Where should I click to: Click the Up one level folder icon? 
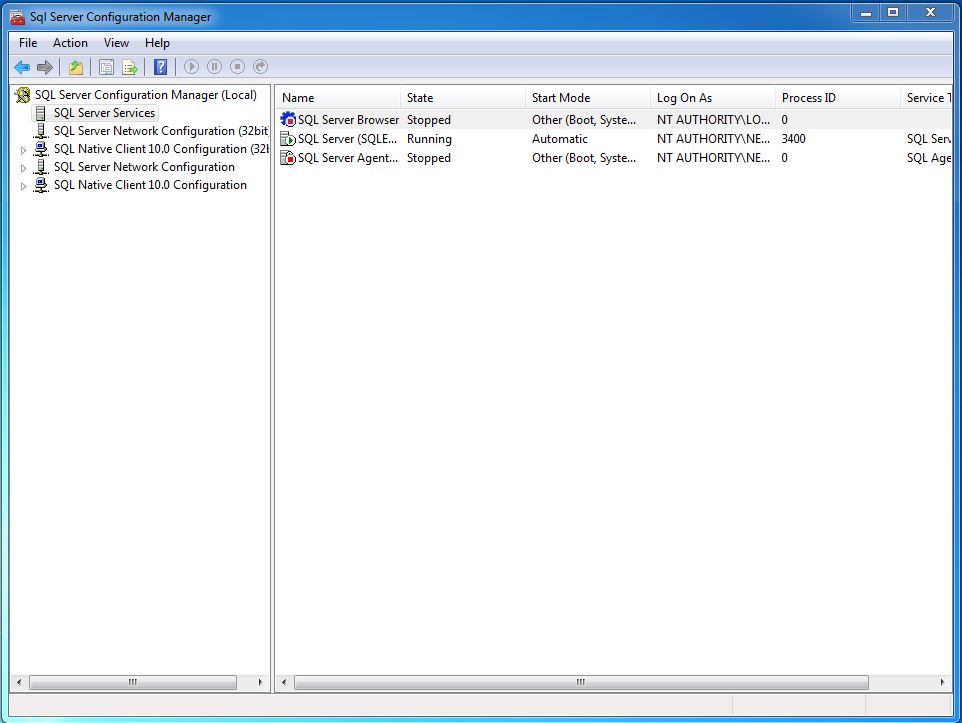click(75, 67)
